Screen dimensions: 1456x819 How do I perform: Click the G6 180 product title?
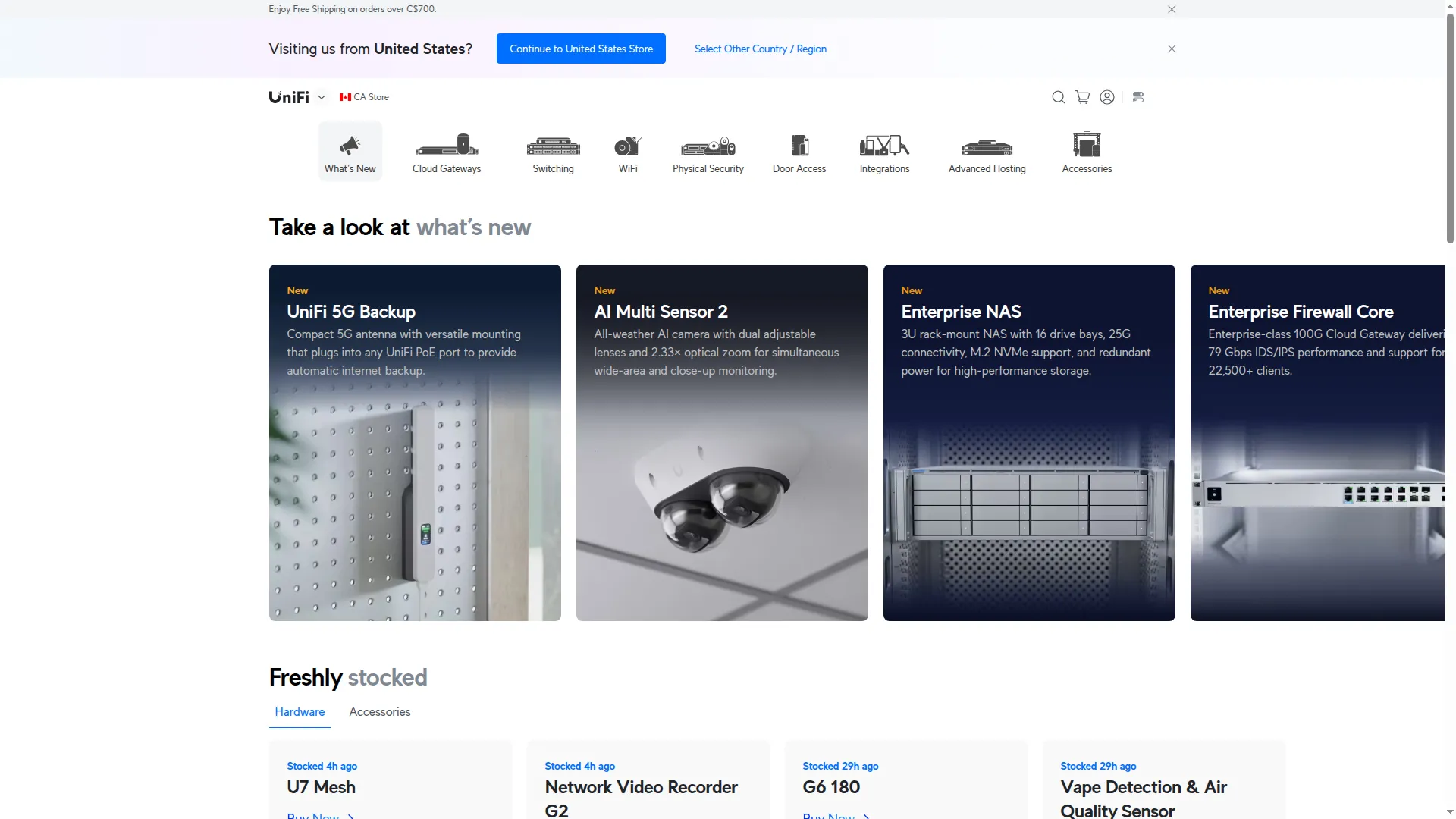pos(831,787)
